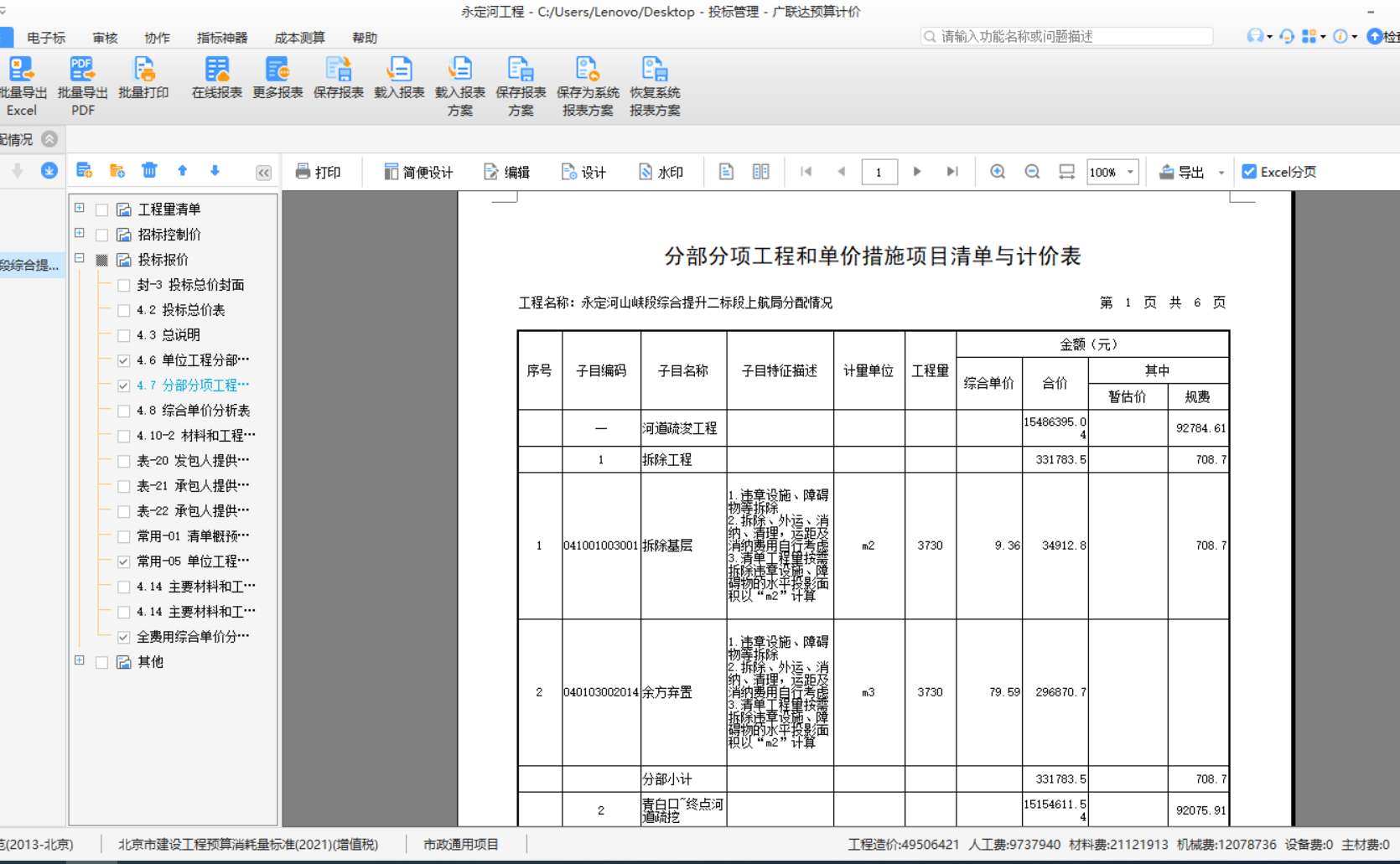The image size is (1400, 864).
Task: Click the new folder icon in the tree toolbar
Action: 117,171
